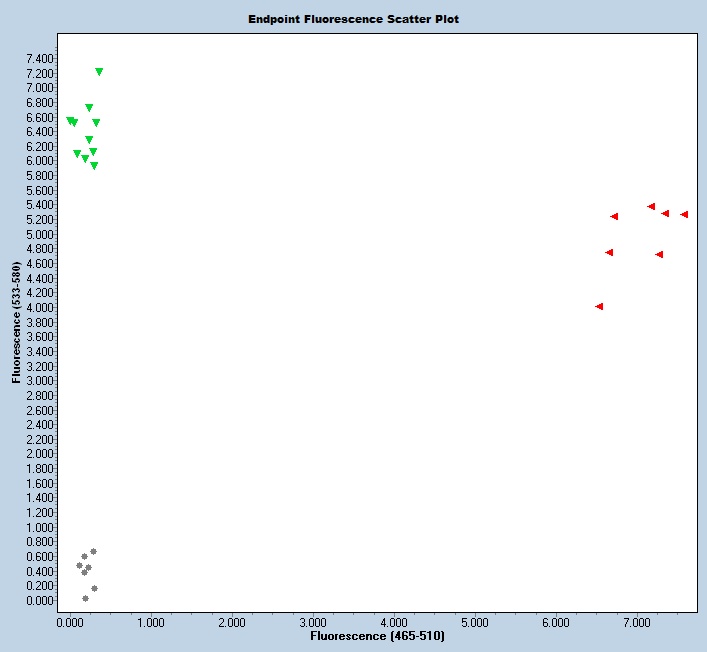This screenshot has height=652, width=707.
Task: Pick the lowest gray data point near zero
Action: click(85, 598)
